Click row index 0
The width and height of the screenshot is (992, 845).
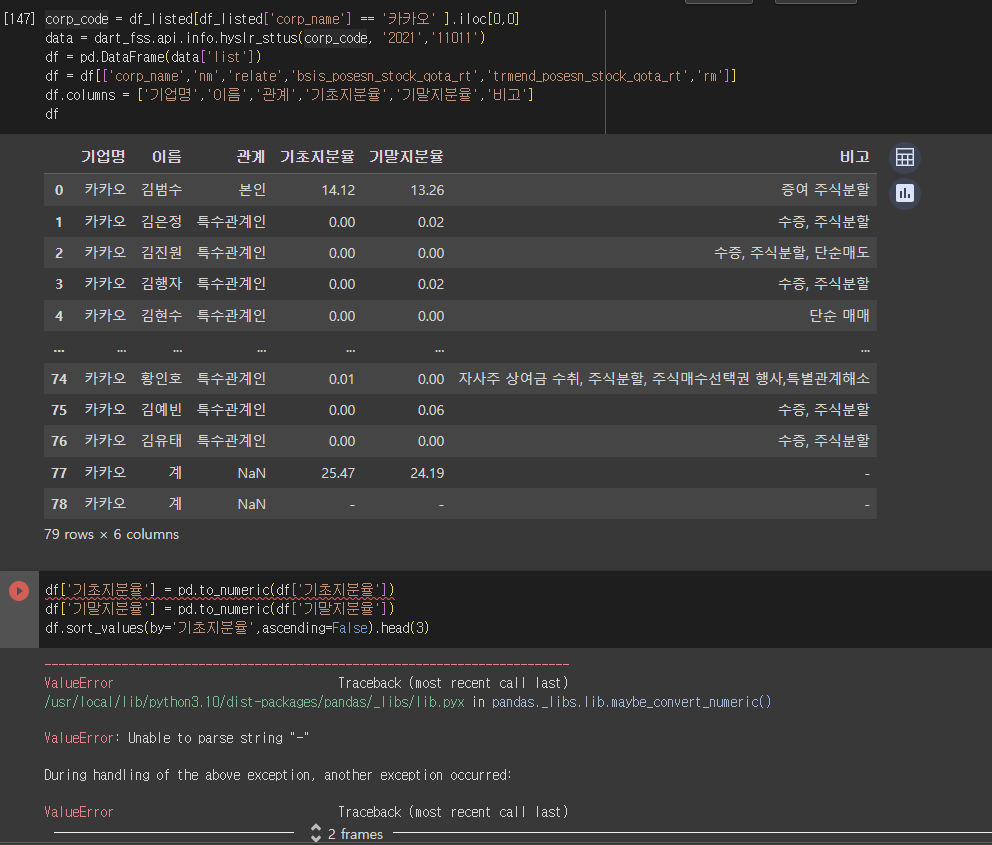[59, 190]
